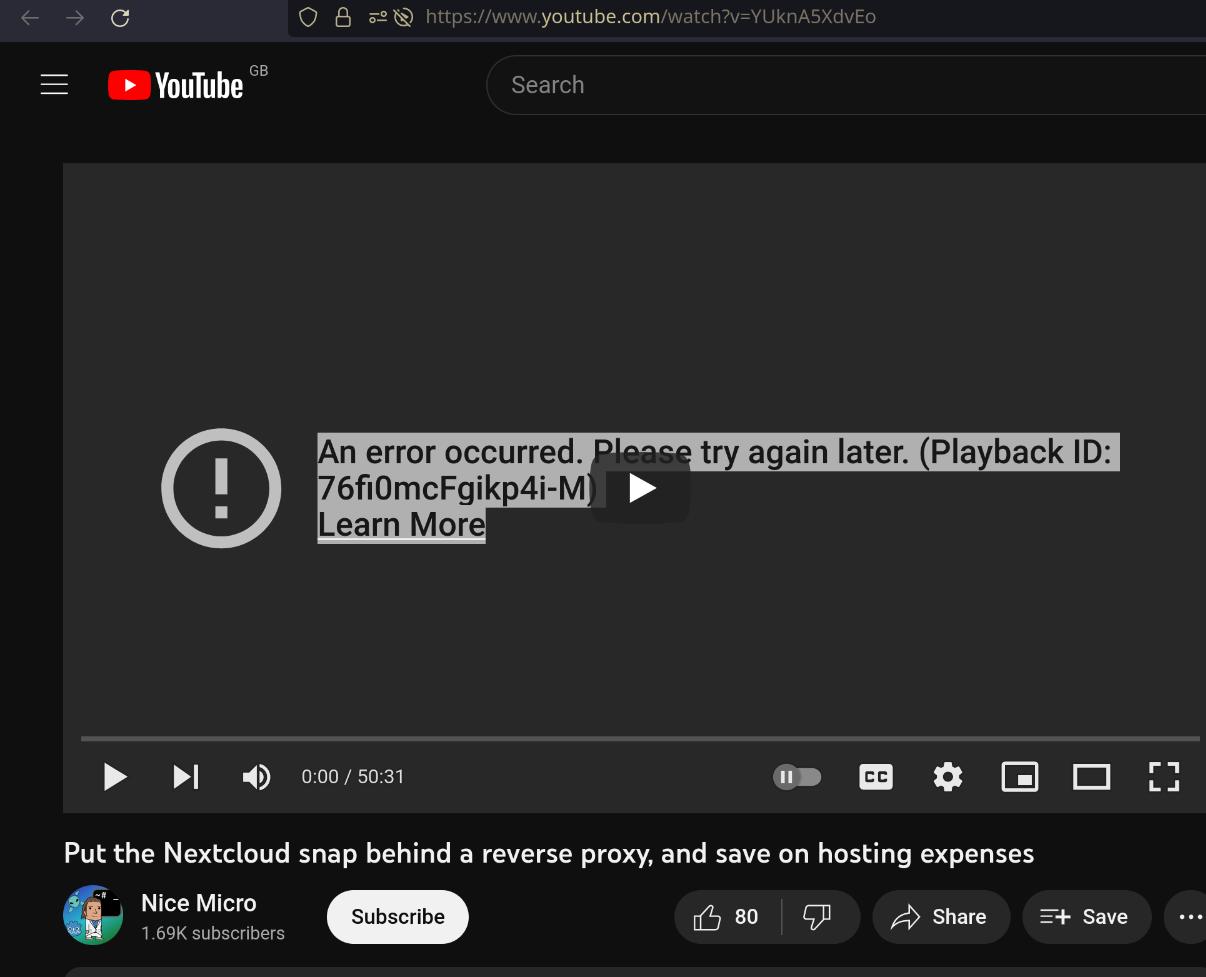Open the Save to playlist menu

tap(1086, 916)
